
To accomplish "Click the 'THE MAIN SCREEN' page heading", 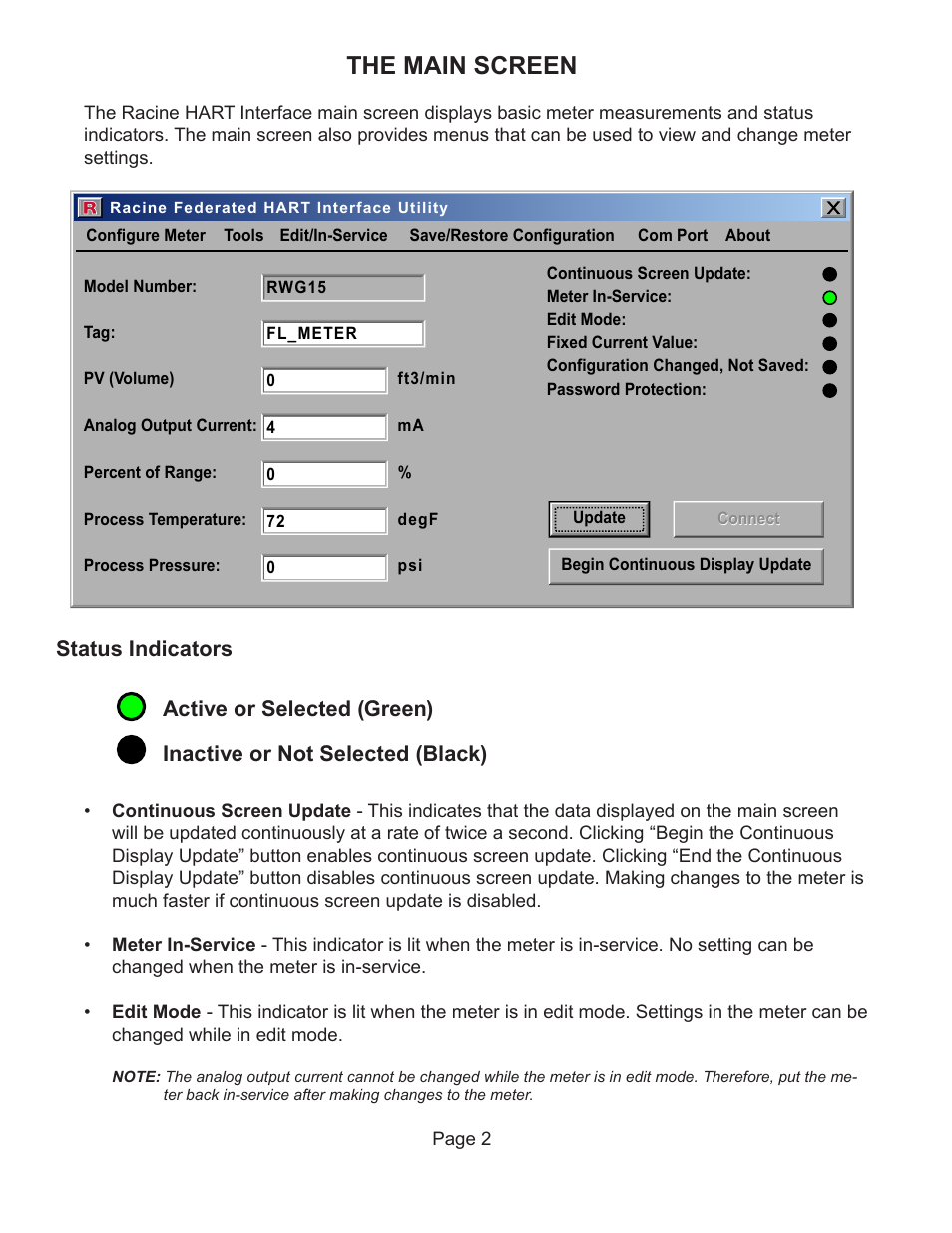I will point(461,66).
